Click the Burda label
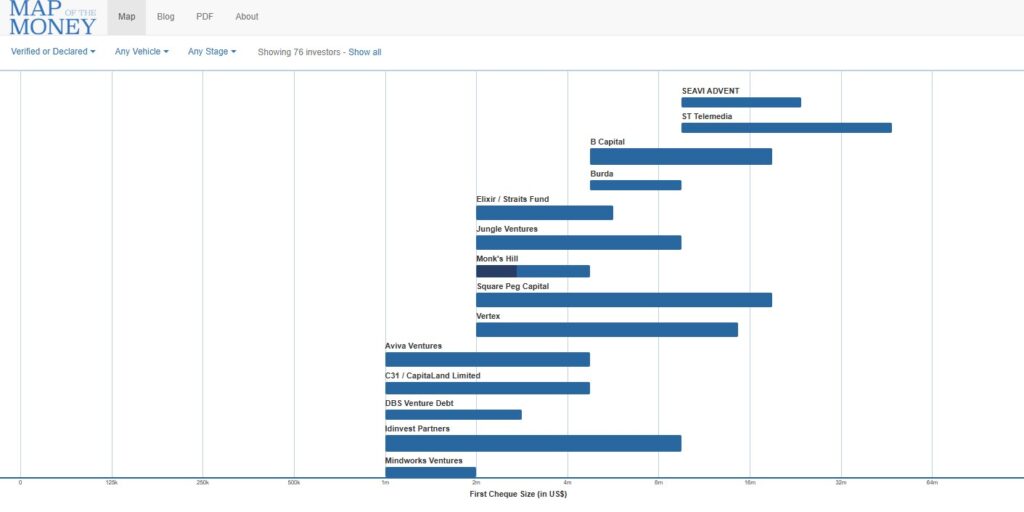 (x=601, y=174)
